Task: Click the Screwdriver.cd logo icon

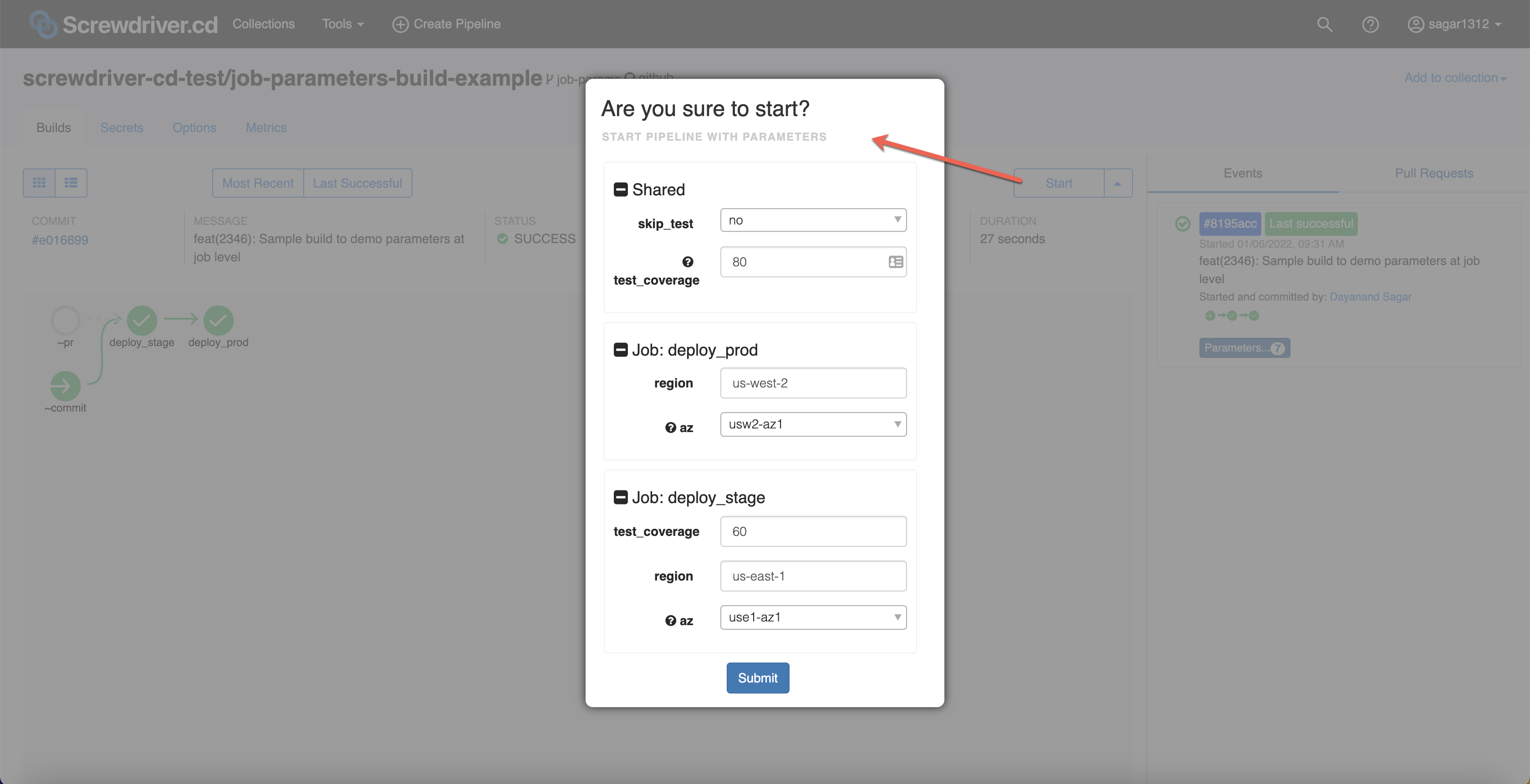Action: pos(43,24)
